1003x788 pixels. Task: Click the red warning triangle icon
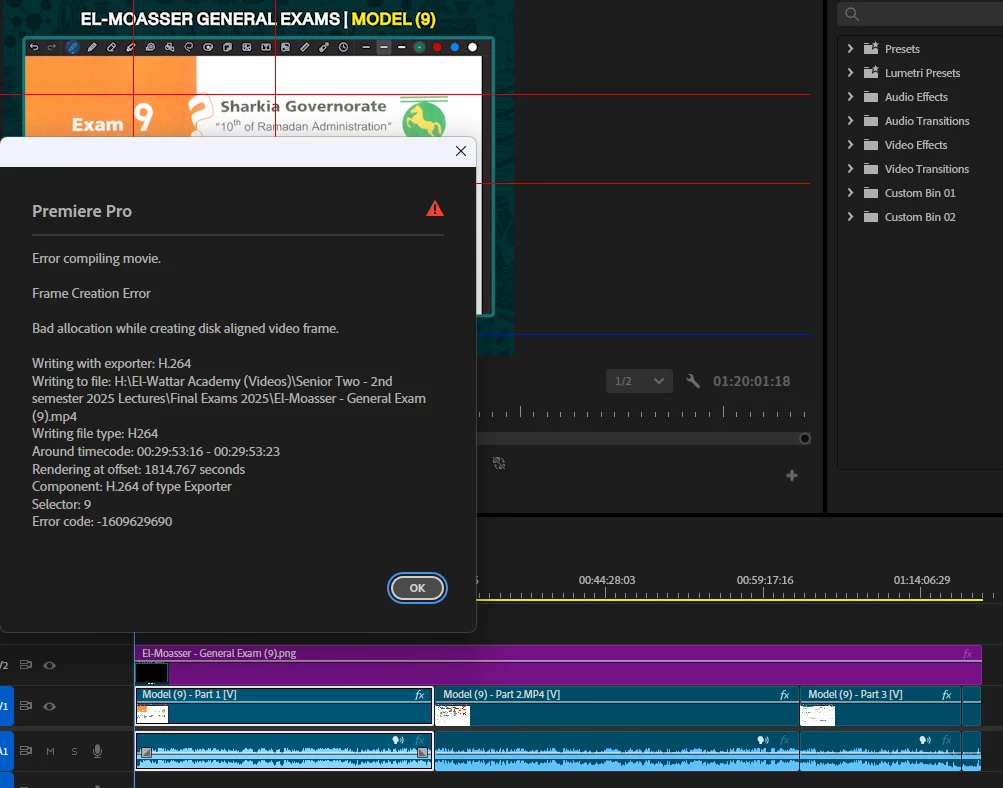point(435,209)
